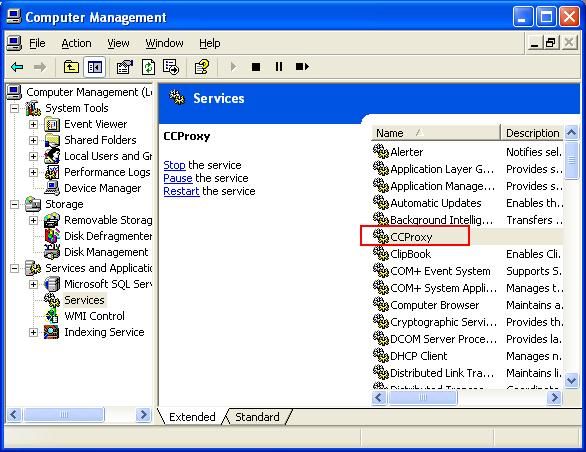This screenshot has height=452, width=586.
Task: Click the Export List toolbar icon
Action: 171,67
